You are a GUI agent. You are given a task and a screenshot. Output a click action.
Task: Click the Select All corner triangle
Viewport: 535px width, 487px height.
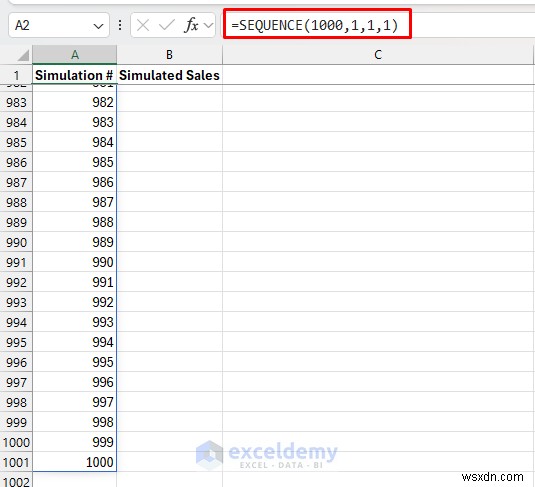point(23,55)
